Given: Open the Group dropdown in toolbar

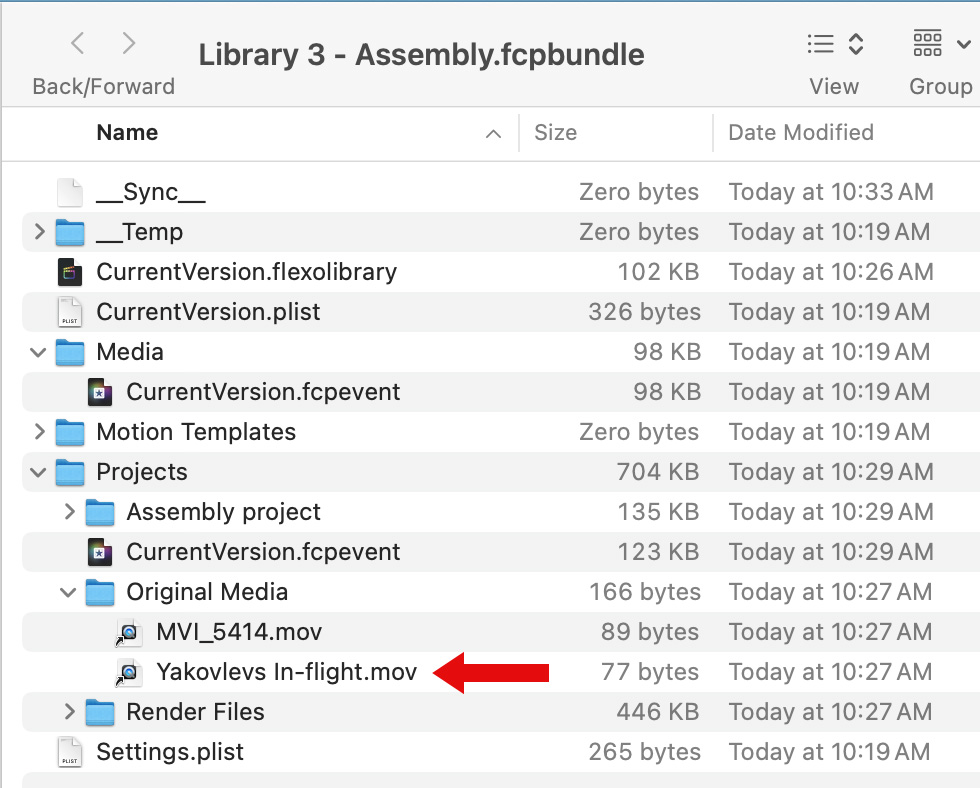Looking at the screenshot, I should click(x=940, y=44).
